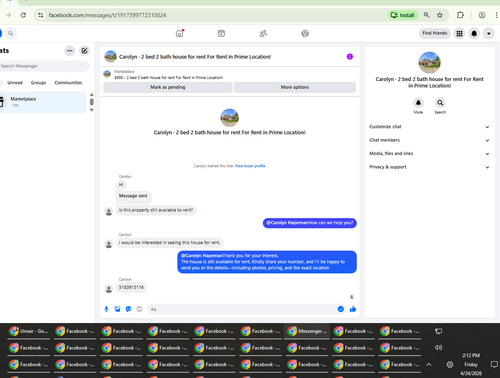Choose a sticker icon in composer
Viewport: 500px width, 378px height.
128,309
